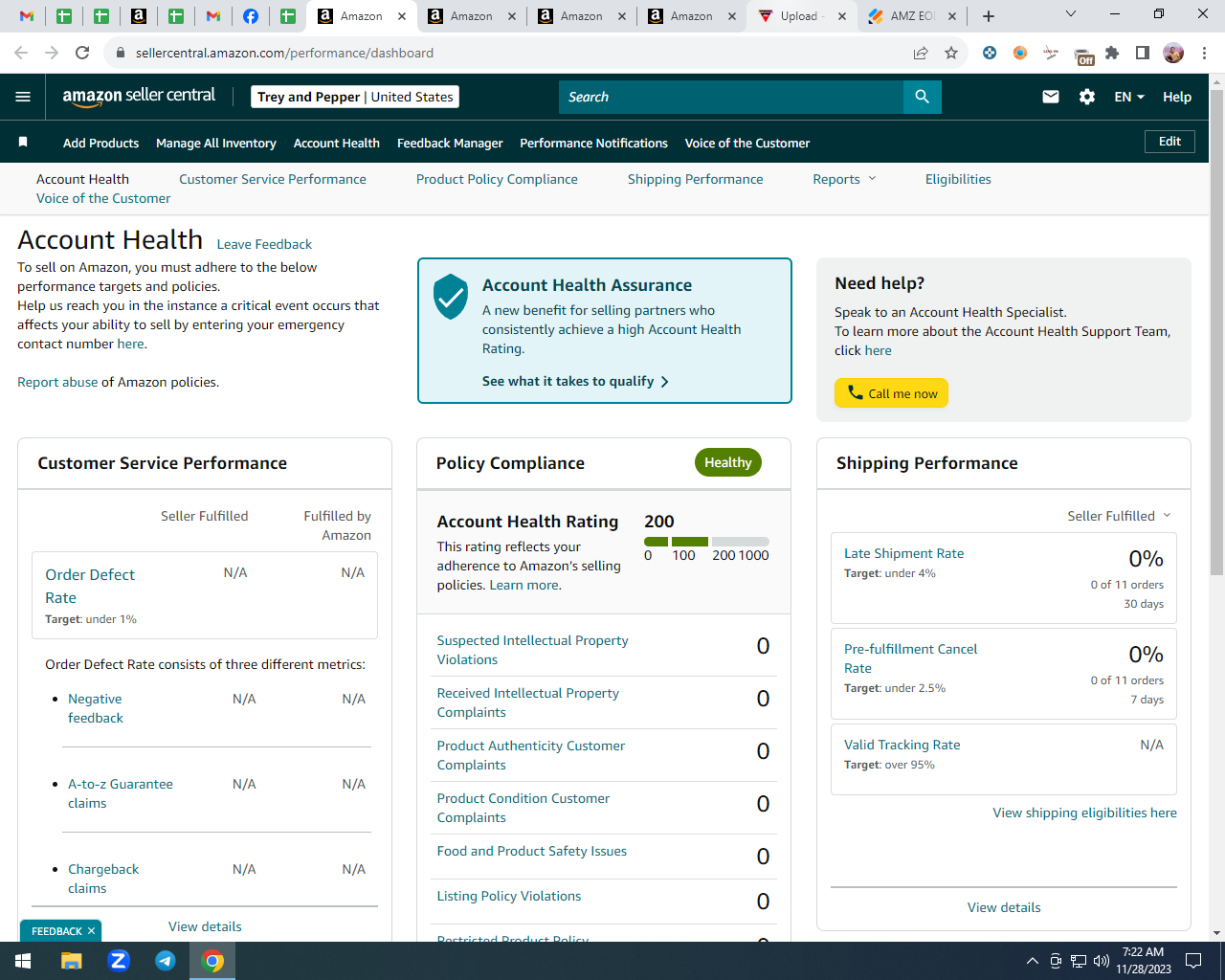
Task: Open the Chrome three-dot menu
Action: (1205, 53)
